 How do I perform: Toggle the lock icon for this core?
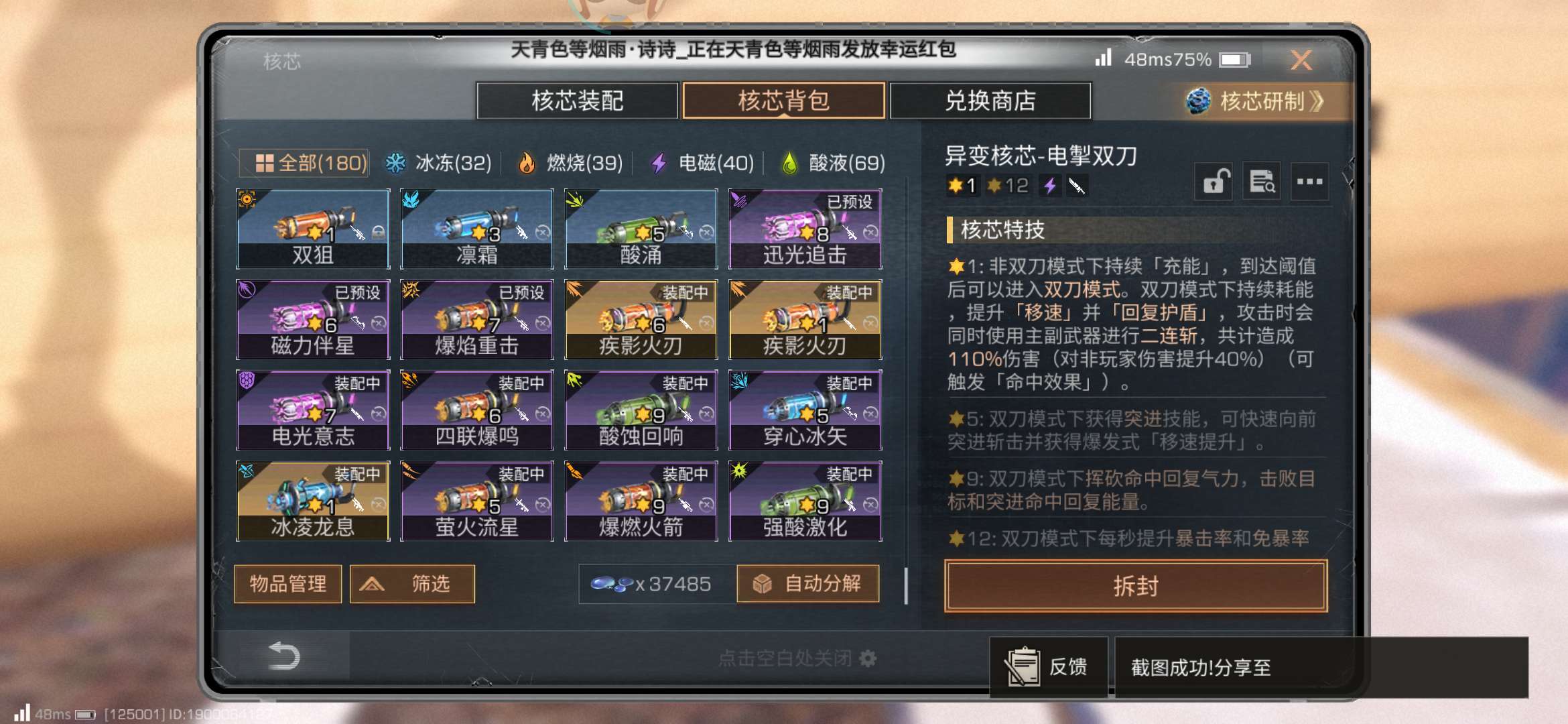pos(1214,181)
